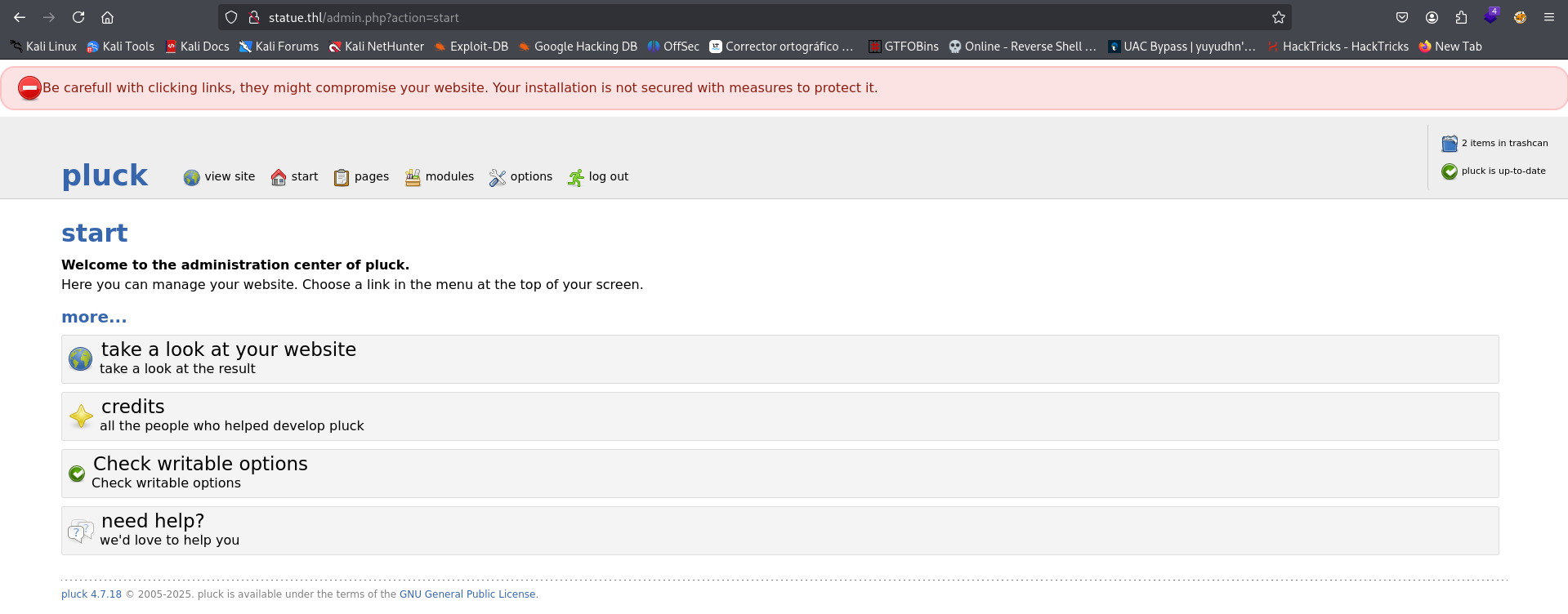Open the view site menu item
This screenshot has height=614, width=1568.
230,176
